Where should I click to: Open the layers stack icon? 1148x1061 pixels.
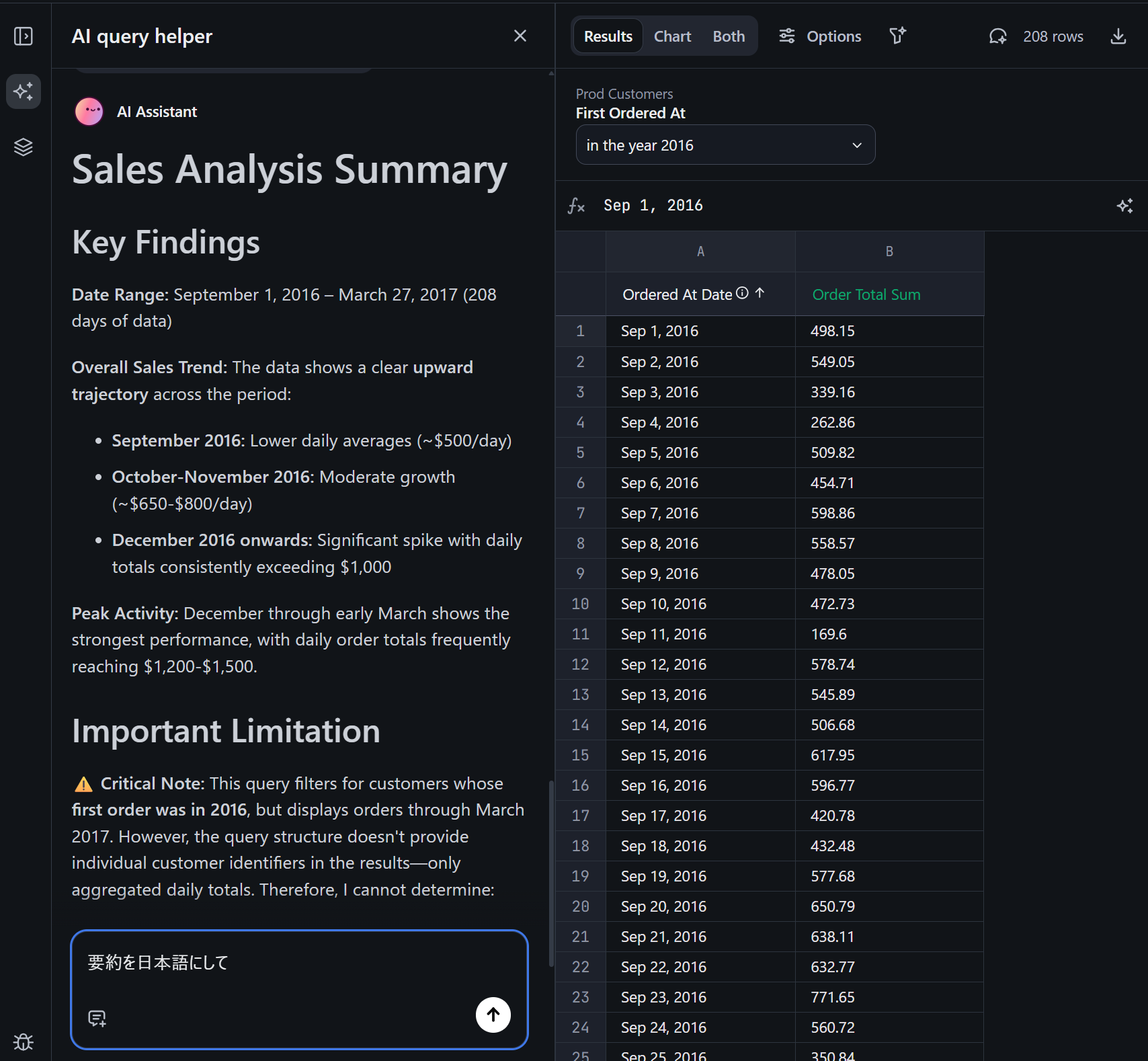click(x=24, y=147)
